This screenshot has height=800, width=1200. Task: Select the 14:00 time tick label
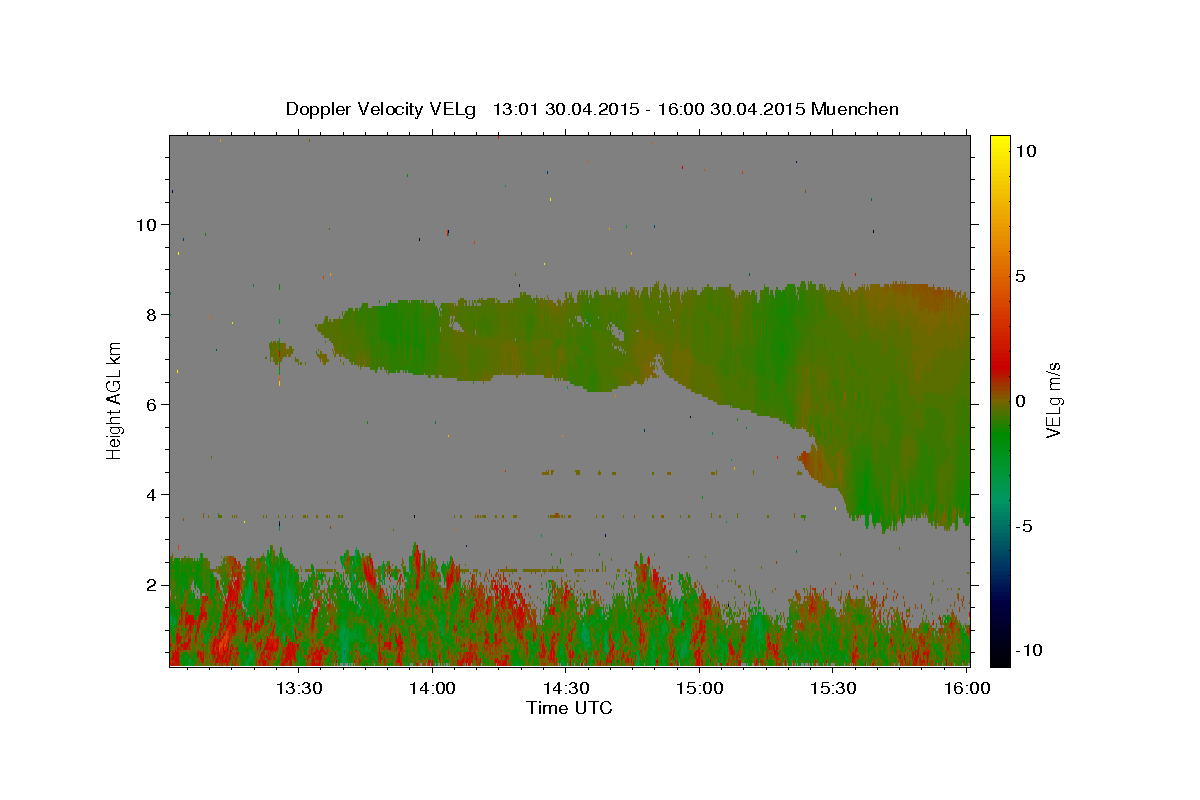click(432, 688)
